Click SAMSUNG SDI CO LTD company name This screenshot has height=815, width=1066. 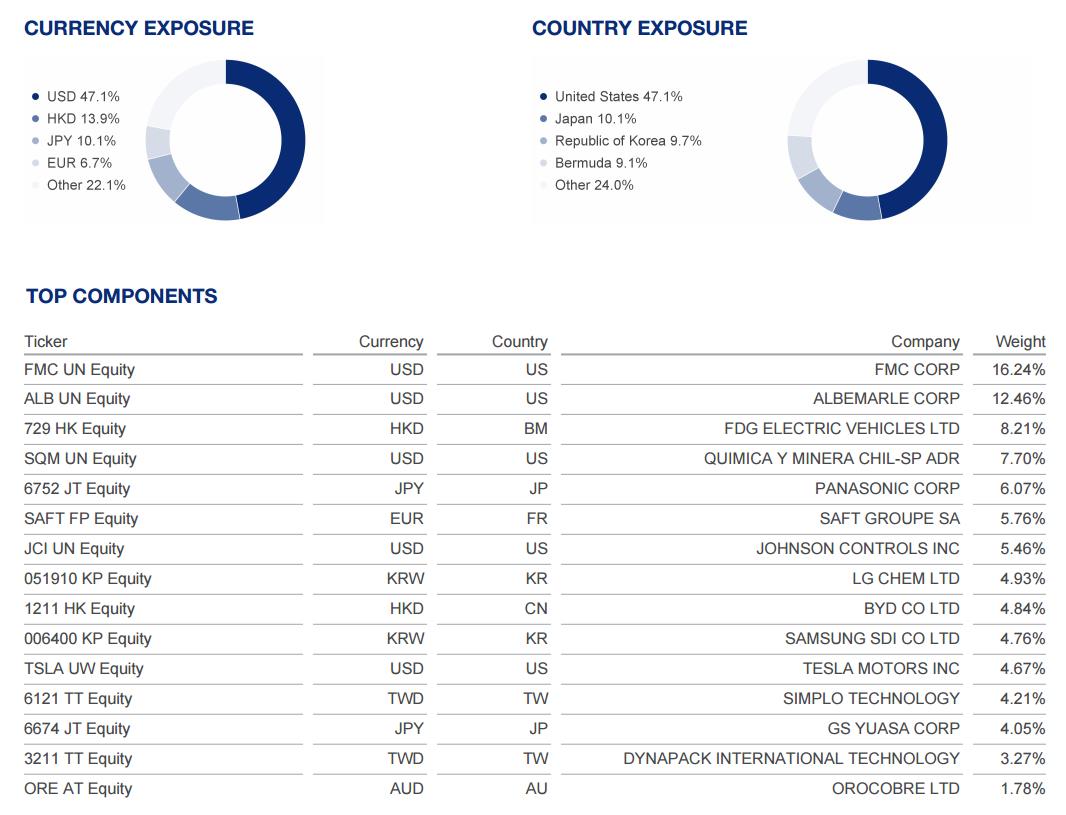click(x=872, y=638)
